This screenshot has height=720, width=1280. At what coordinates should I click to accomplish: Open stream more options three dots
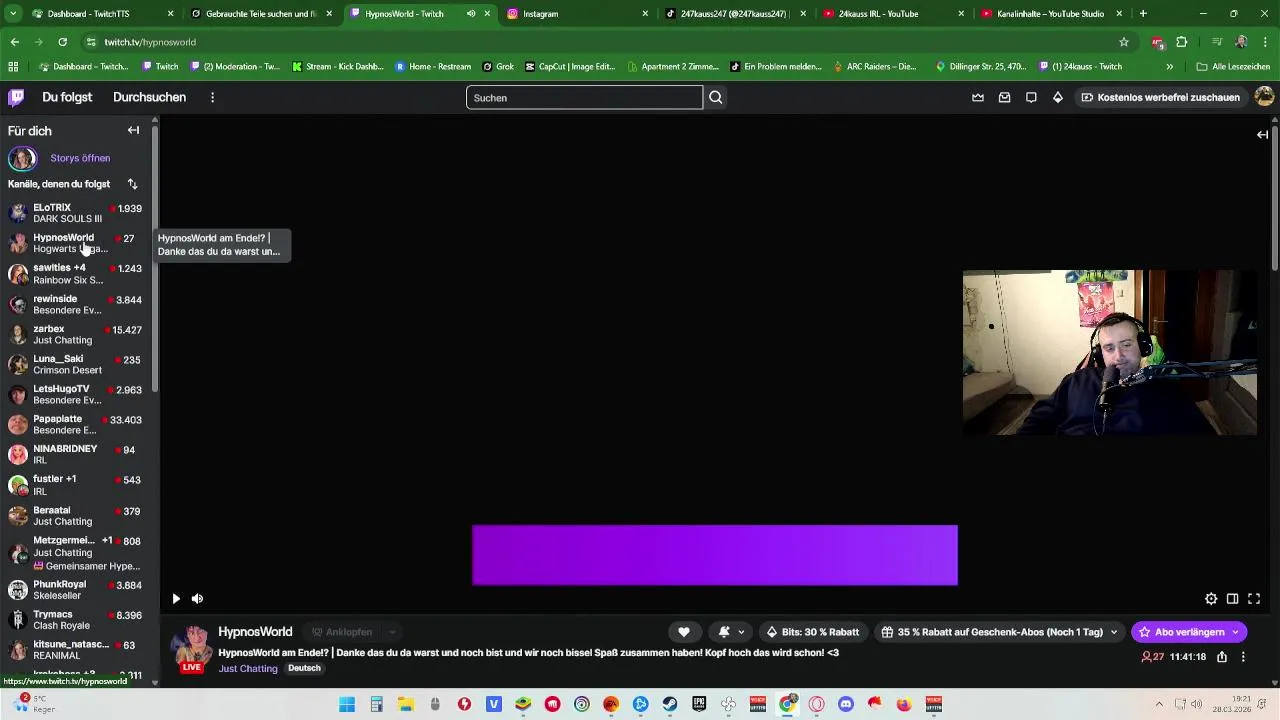point(1243,657)
